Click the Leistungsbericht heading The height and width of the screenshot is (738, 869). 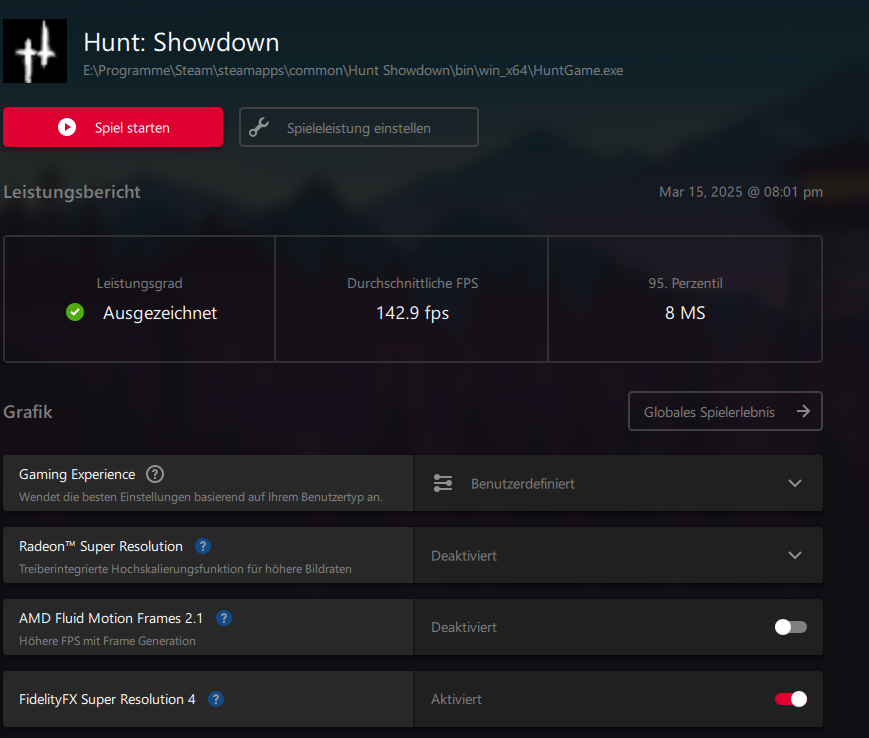click(72, 192)
